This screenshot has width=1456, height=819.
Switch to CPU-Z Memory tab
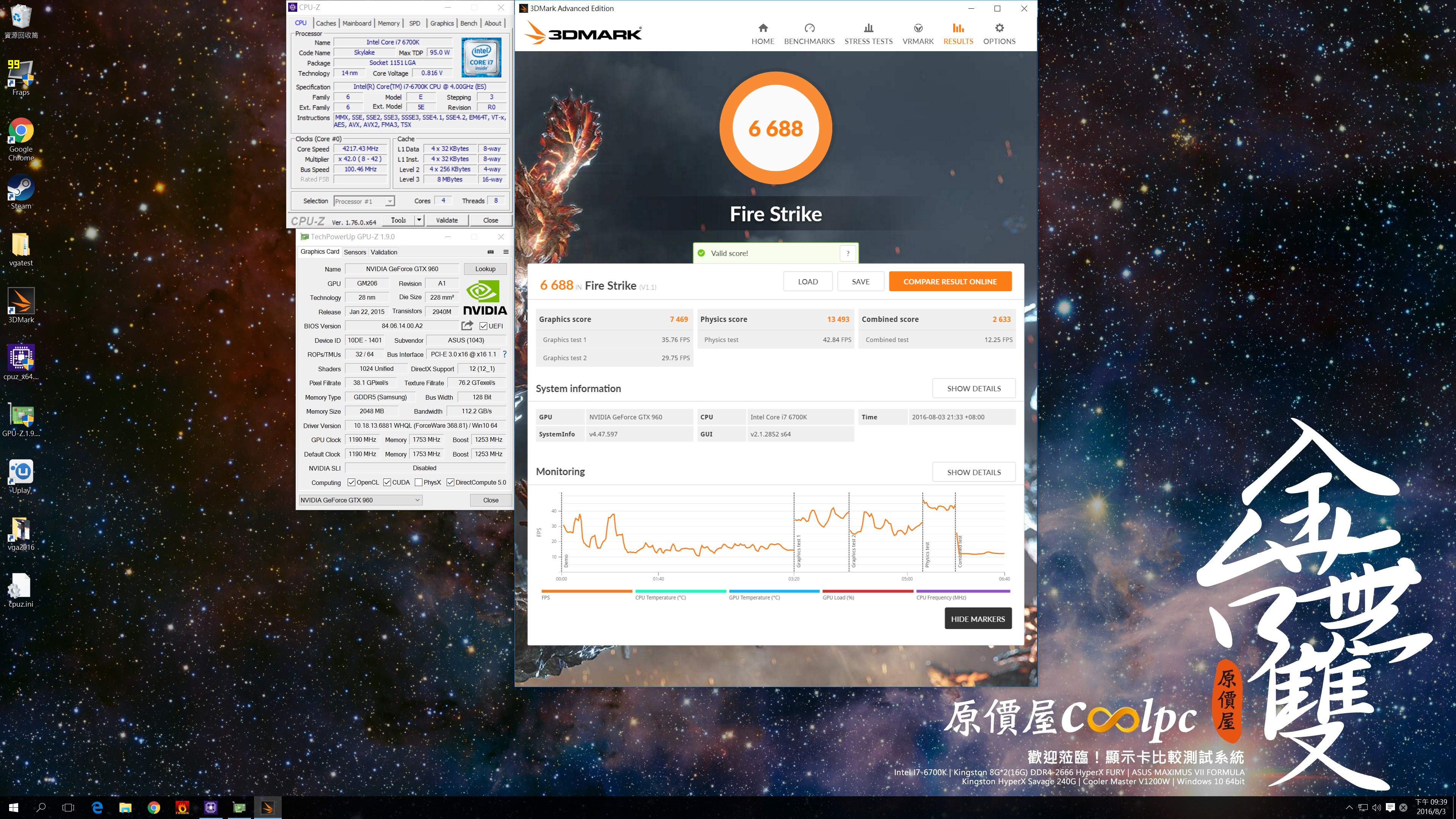click(388, 23)
